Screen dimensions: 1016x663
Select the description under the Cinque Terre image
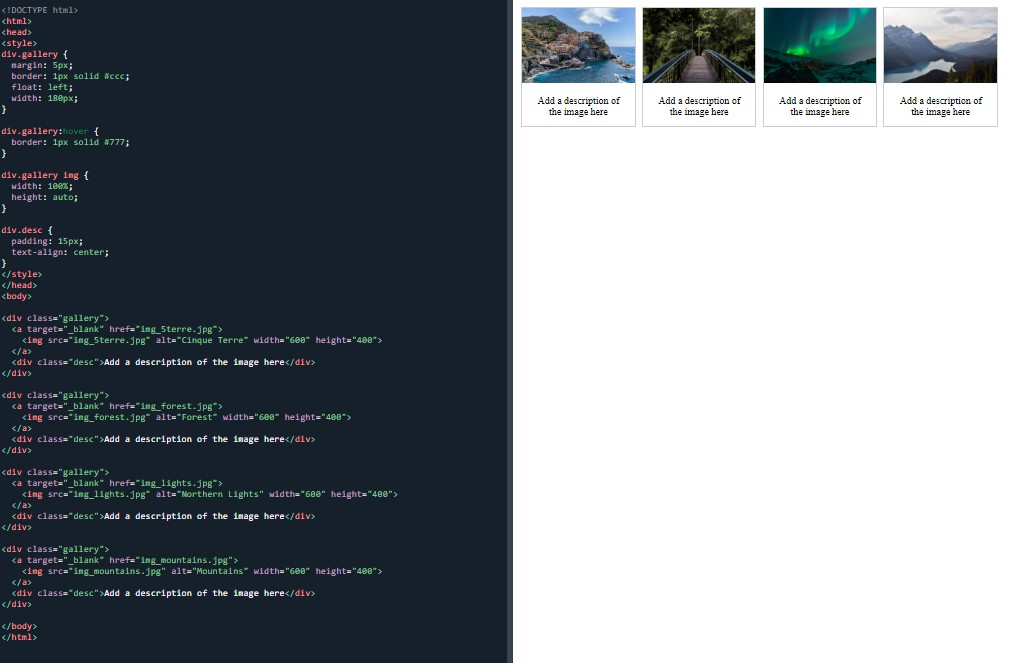point(578,106)
